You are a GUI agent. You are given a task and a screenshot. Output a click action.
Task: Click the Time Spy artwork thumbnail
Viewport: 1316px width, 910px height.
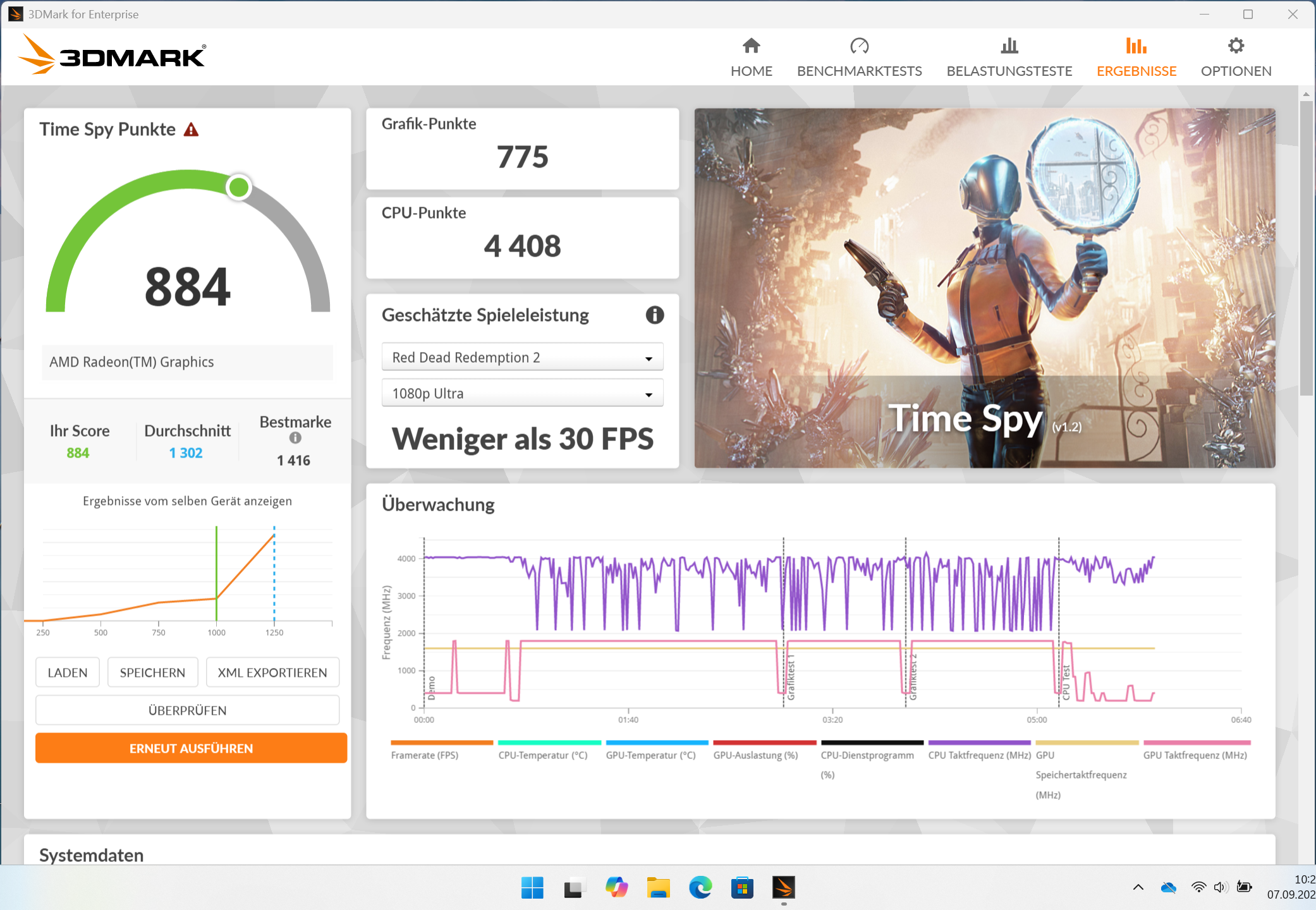[x=984, y=288]
